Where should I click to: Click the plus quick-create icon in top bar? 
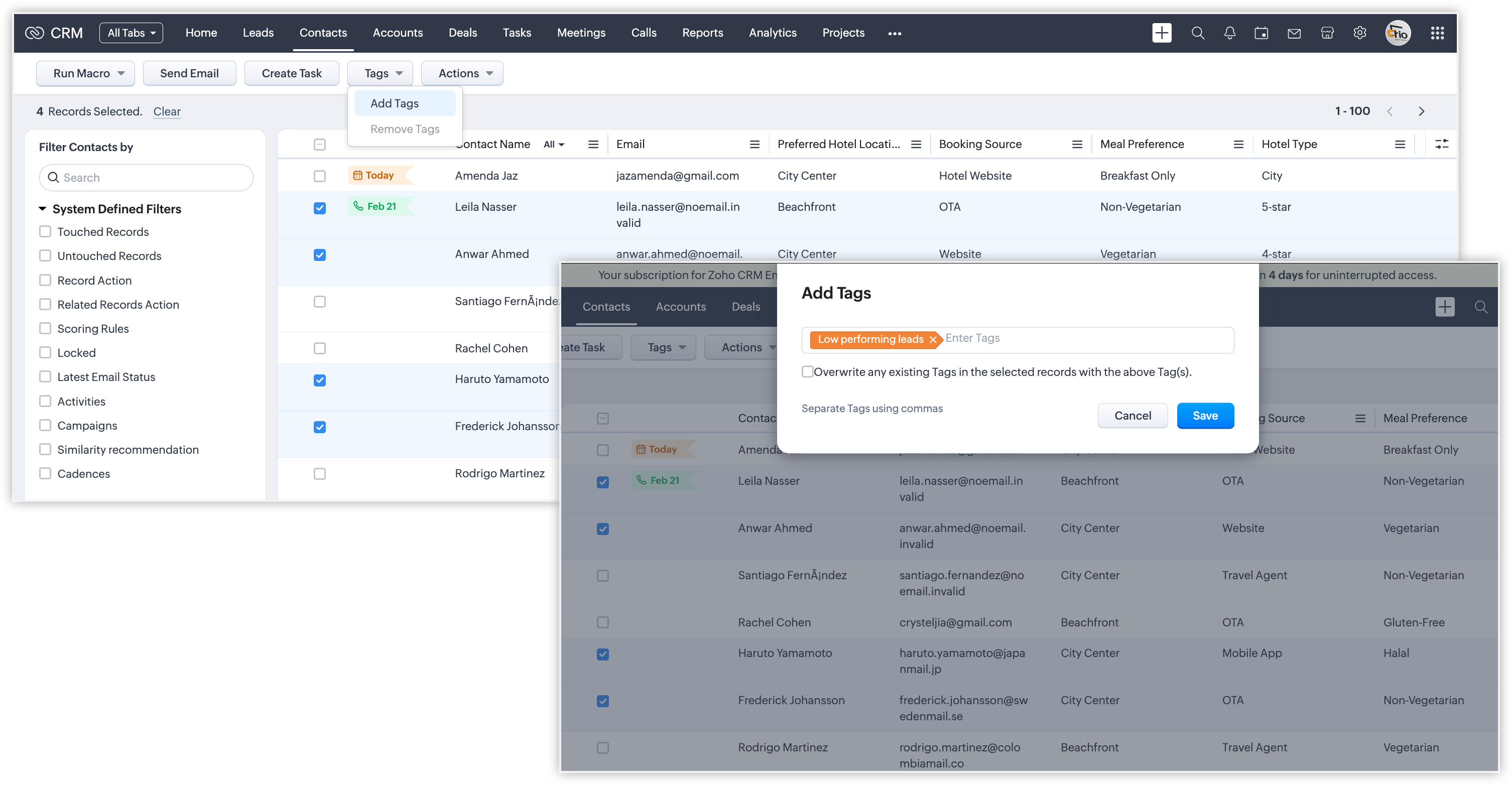pyautogui.click(x=1162, y=33)
